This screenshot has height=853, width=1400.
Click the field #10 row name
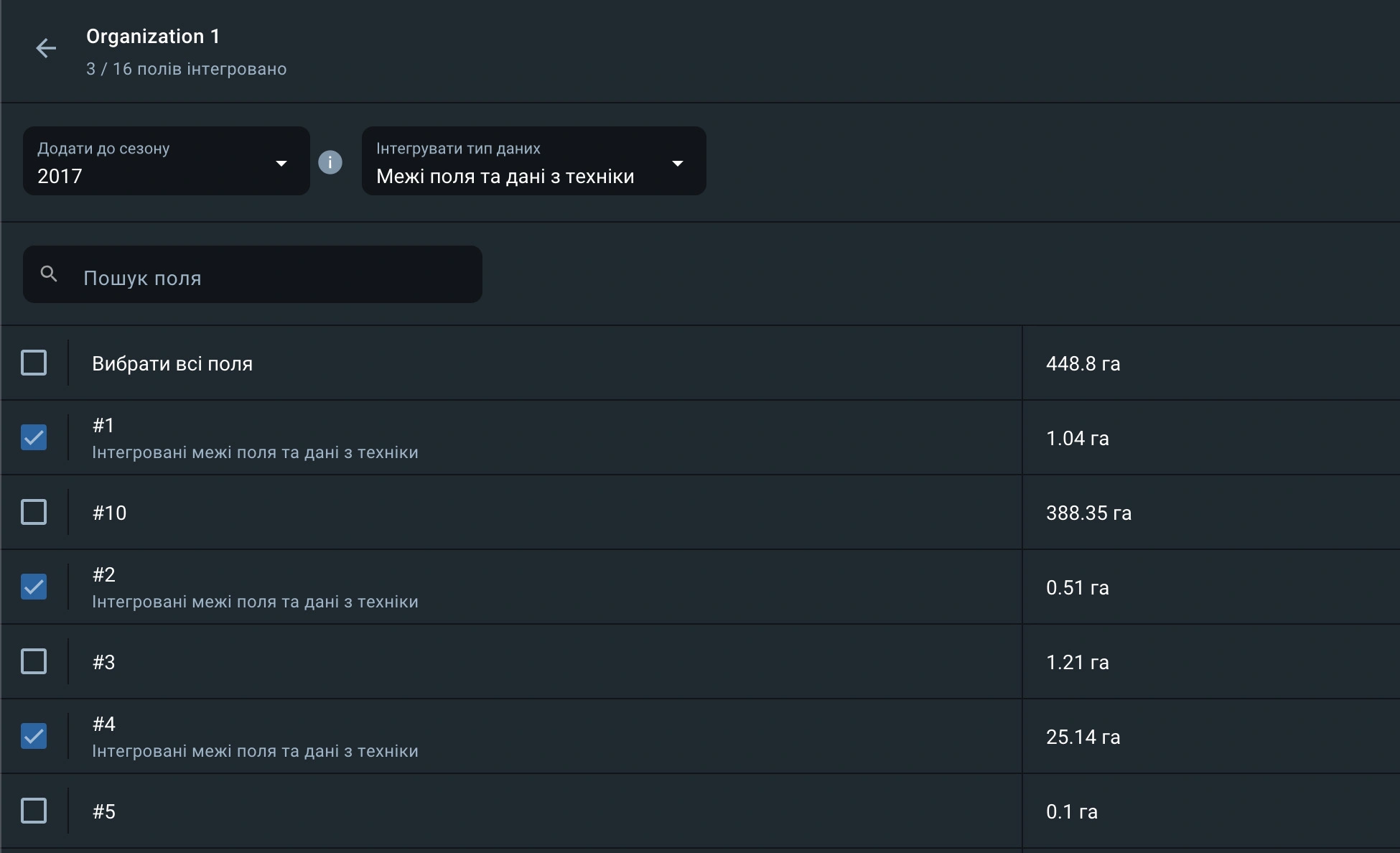[109, 513]
